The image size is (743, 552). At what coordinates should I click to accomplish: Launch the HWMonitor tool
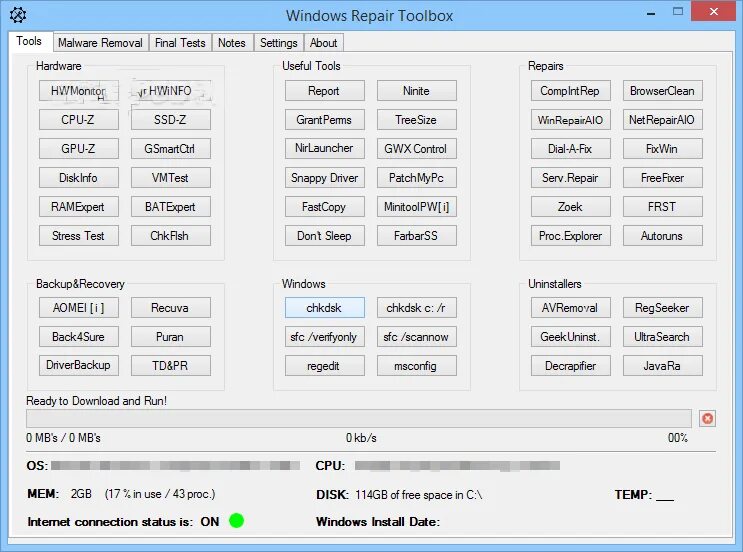(x=79, y=90)
